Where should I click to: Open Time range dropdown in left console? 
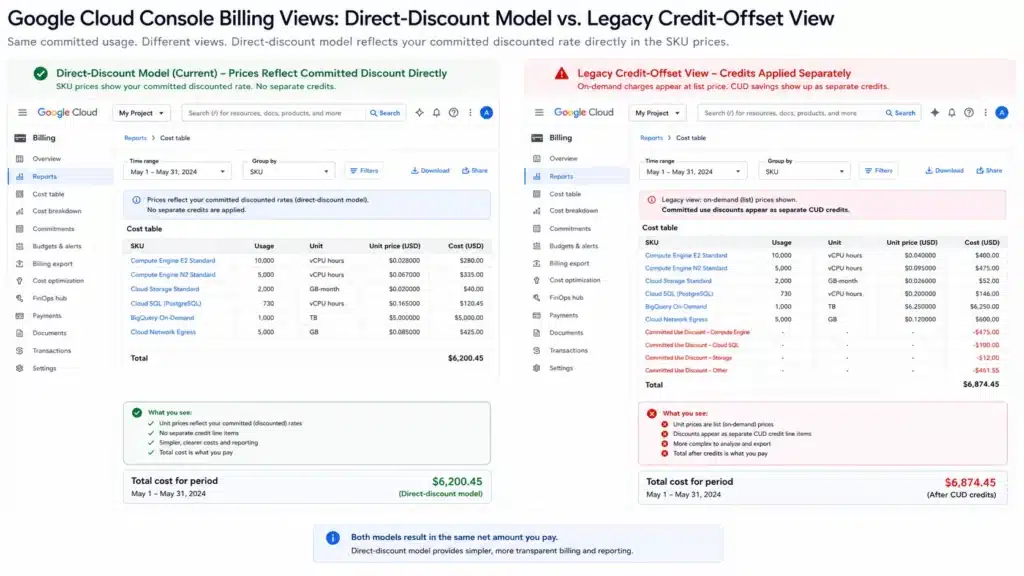[x=177, y=171]
